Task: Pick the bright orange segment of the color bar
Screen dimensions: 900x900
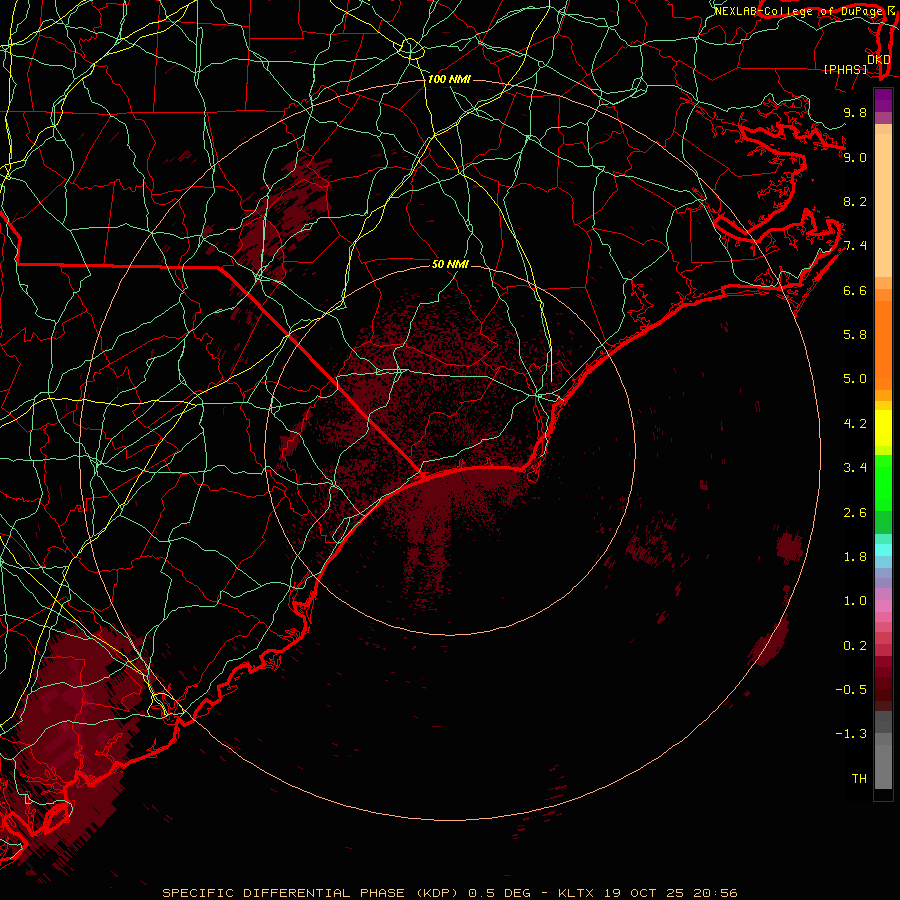Action: coord(883,344)
